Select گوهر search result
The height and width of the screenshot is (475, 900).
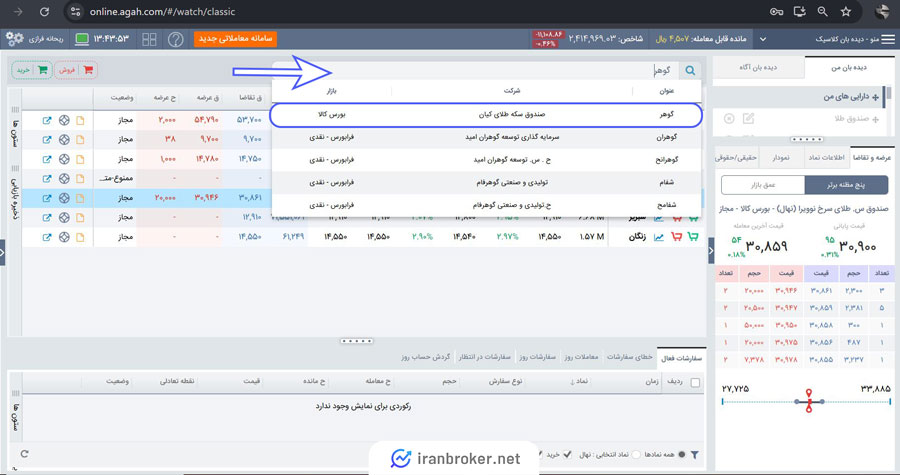[486, 115]
